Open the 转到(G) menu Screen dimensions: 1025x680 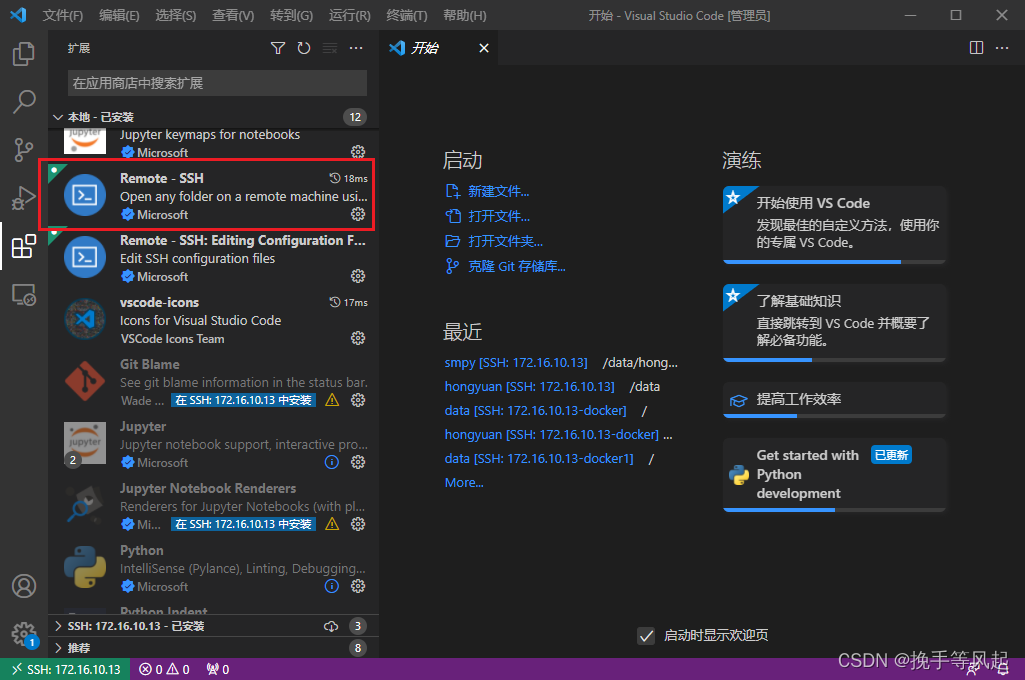pyautogui.click(x=292, y=15)
